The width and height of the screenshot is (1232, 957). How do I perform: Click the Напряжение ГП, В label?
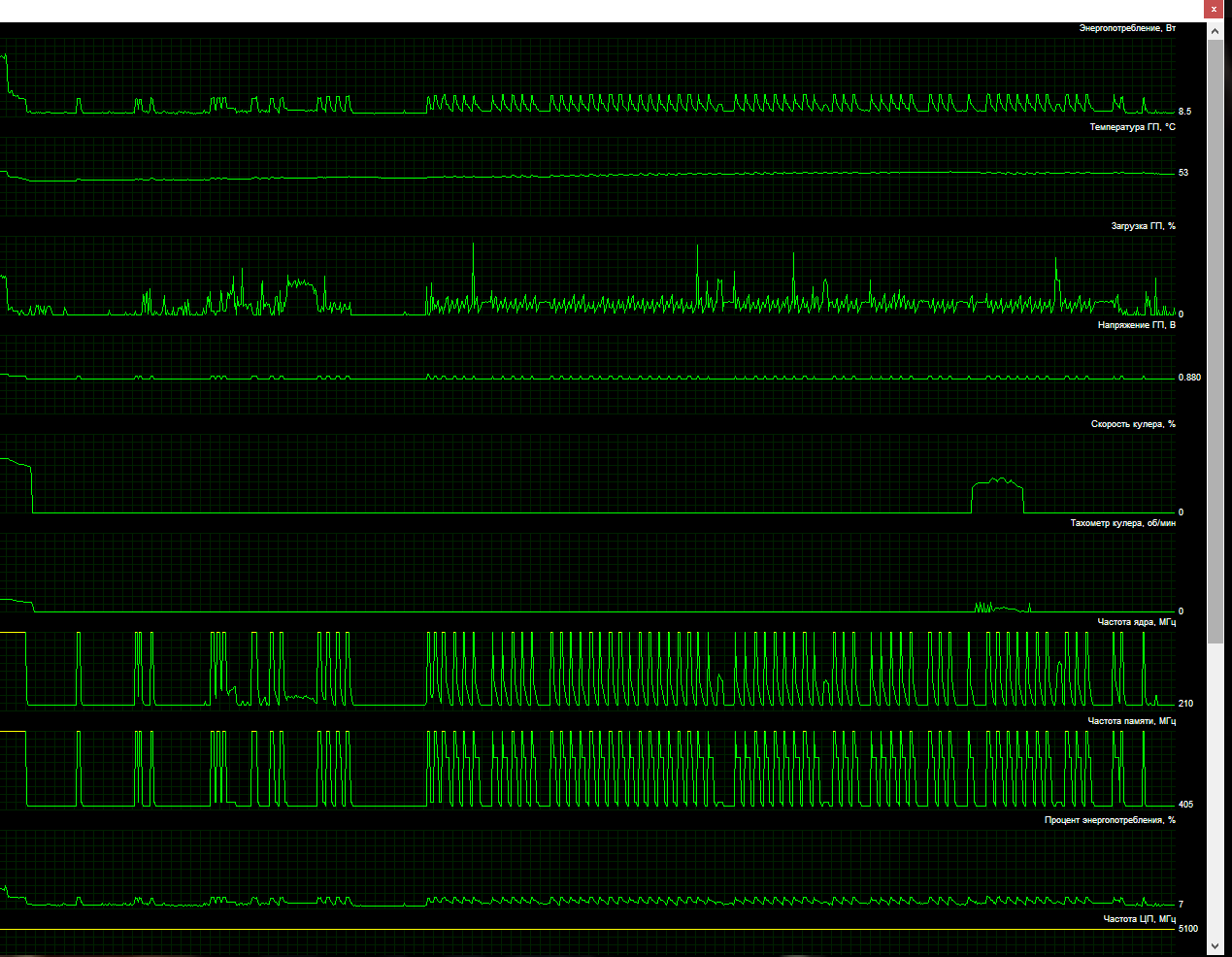pos(1137,325)
